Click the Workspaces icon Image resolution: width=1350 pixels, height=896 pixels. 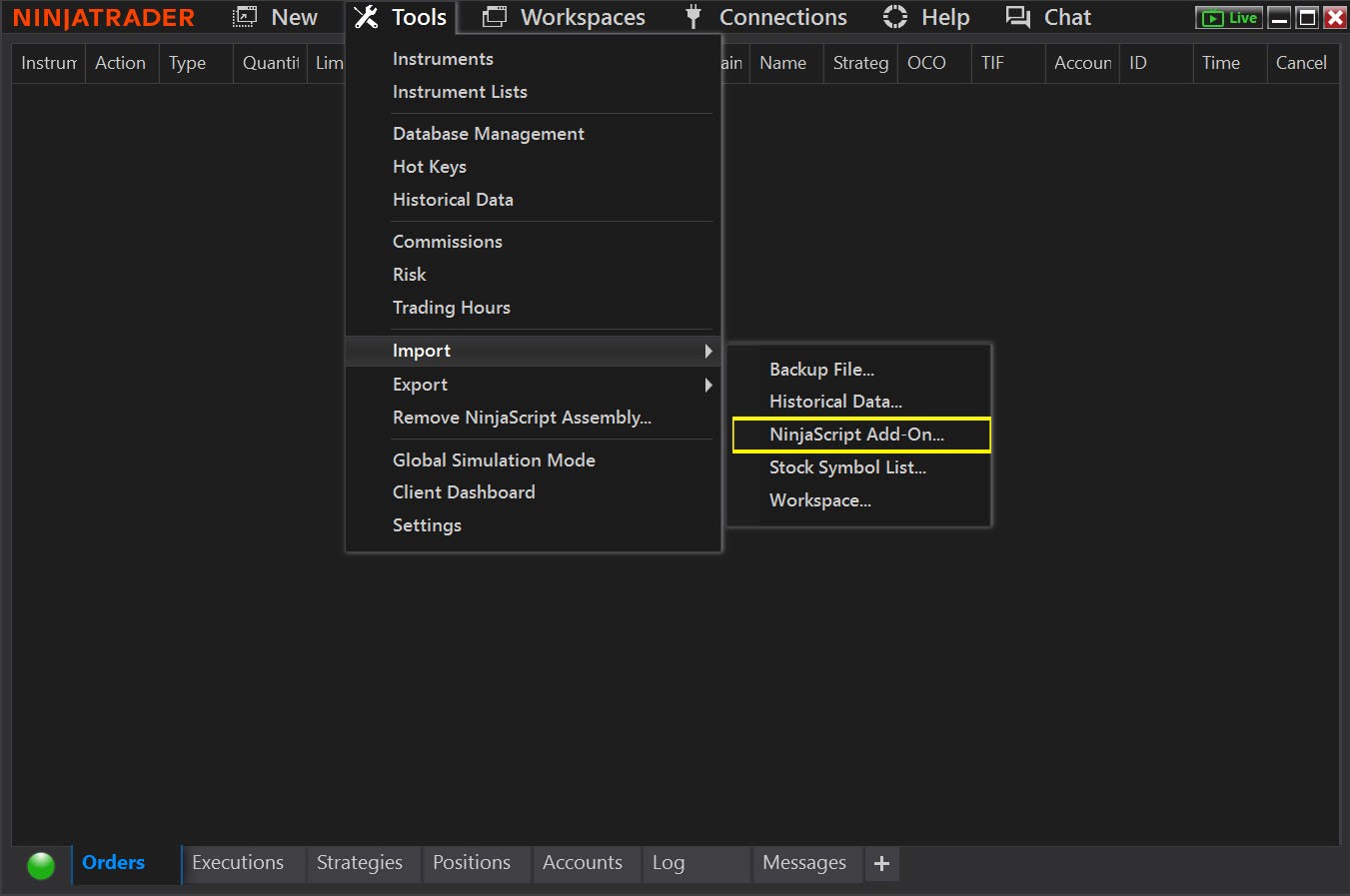pyautogui.click(x=495, y=17)
